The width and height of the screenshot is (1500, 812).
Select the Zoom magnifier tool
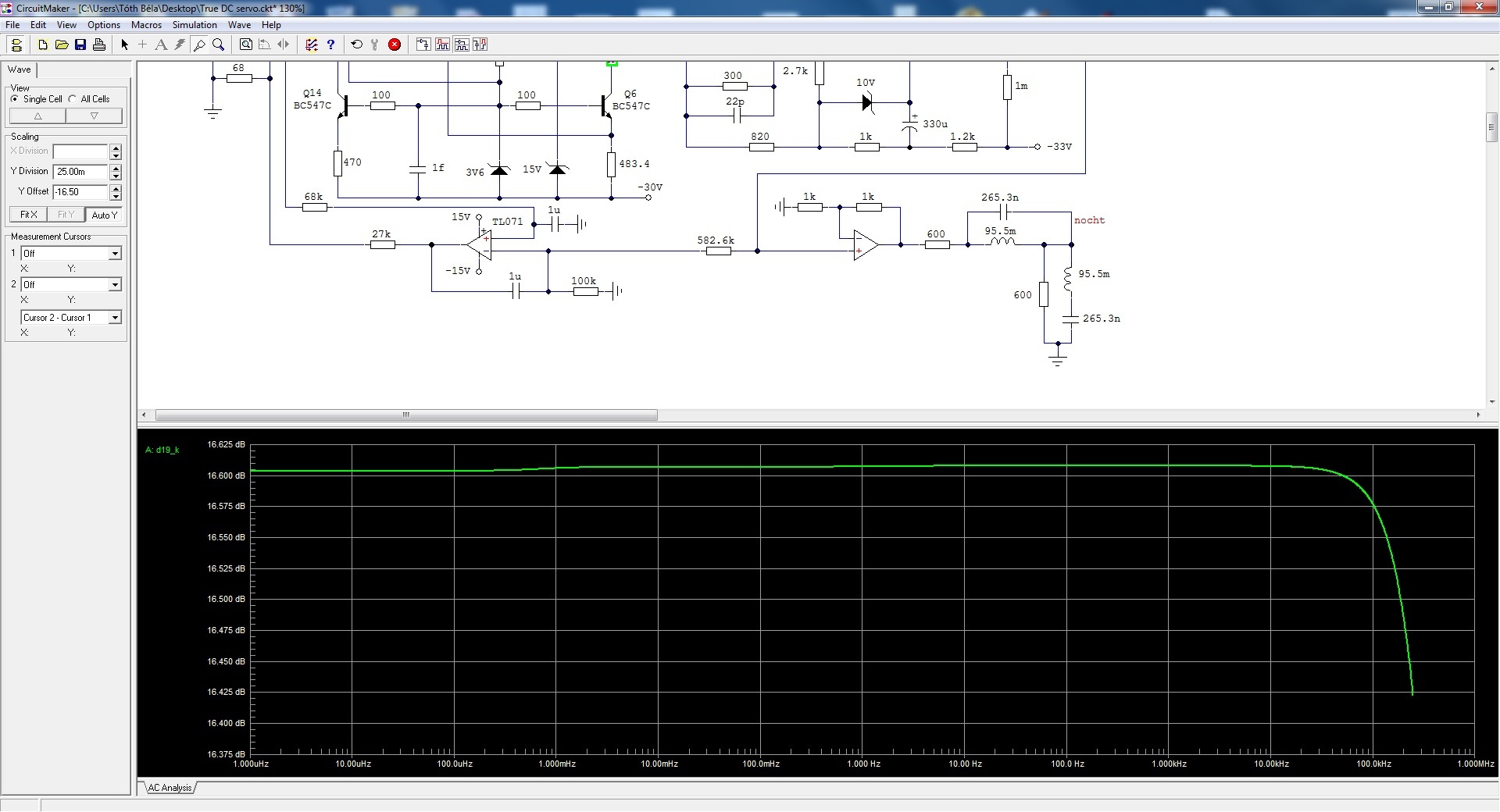(x=219, y=45)
